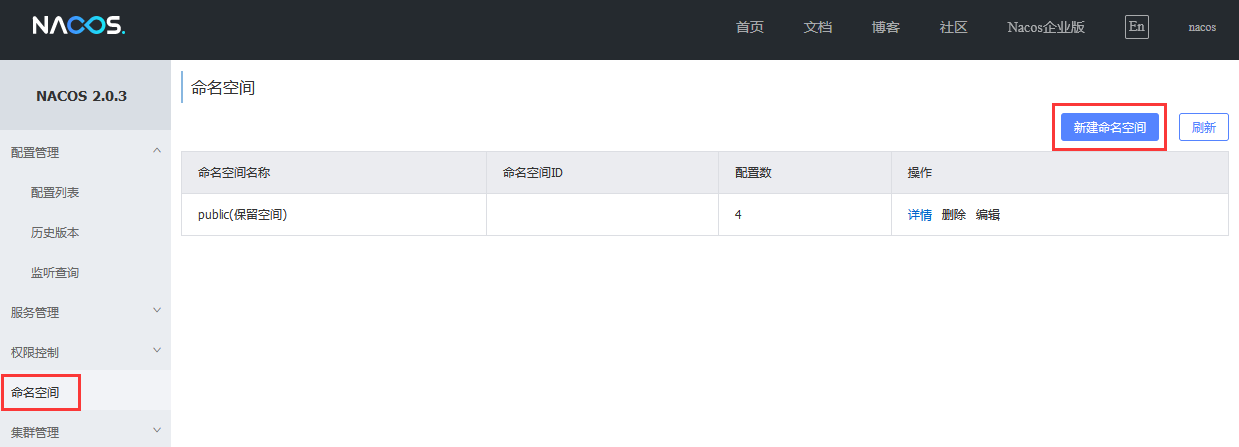Open the Nacos企业版 link
Screen dimensions: 1239x447
pos(1045,27)
